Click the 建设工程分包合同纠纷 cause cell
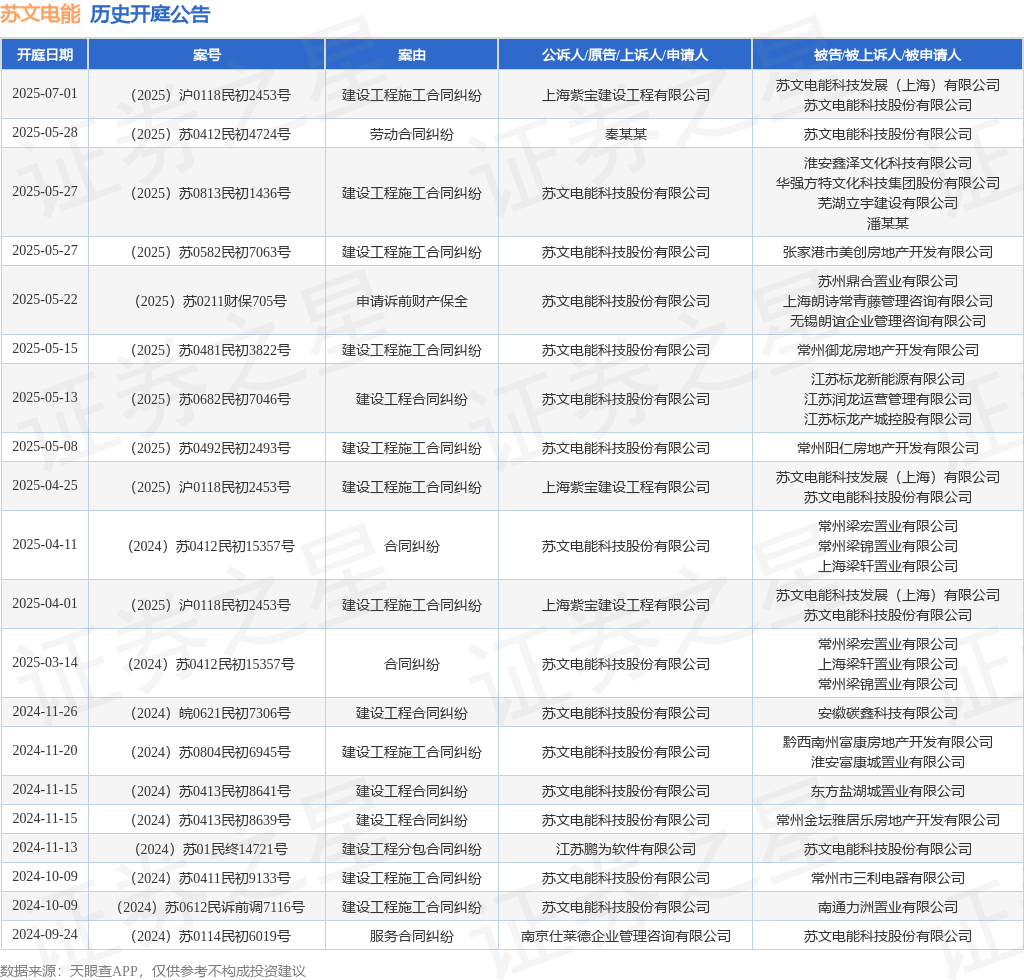 [411, 849]
